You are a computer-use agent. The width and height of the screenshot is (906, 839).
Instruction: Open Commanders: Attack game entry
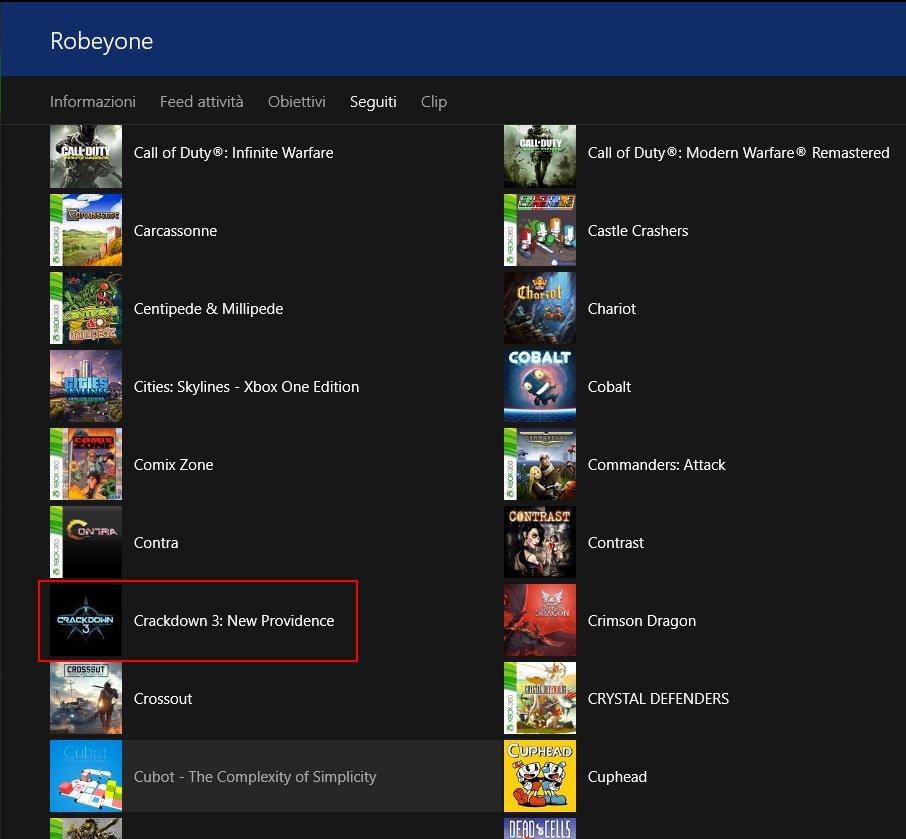(656, 465)
